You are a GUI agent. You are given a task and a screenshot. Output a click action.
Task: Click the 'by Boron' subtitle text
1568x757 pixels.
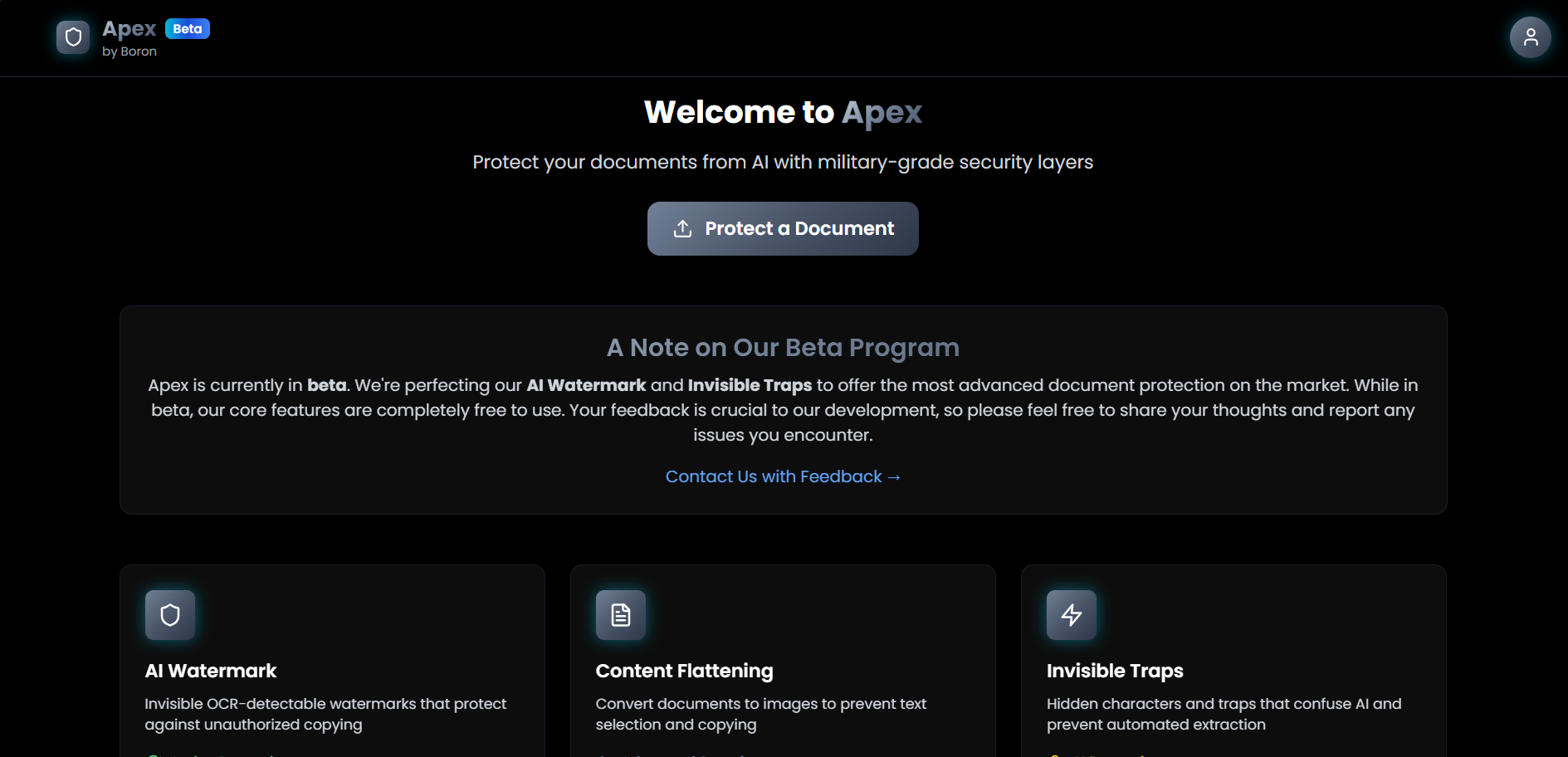pos(129,51)
